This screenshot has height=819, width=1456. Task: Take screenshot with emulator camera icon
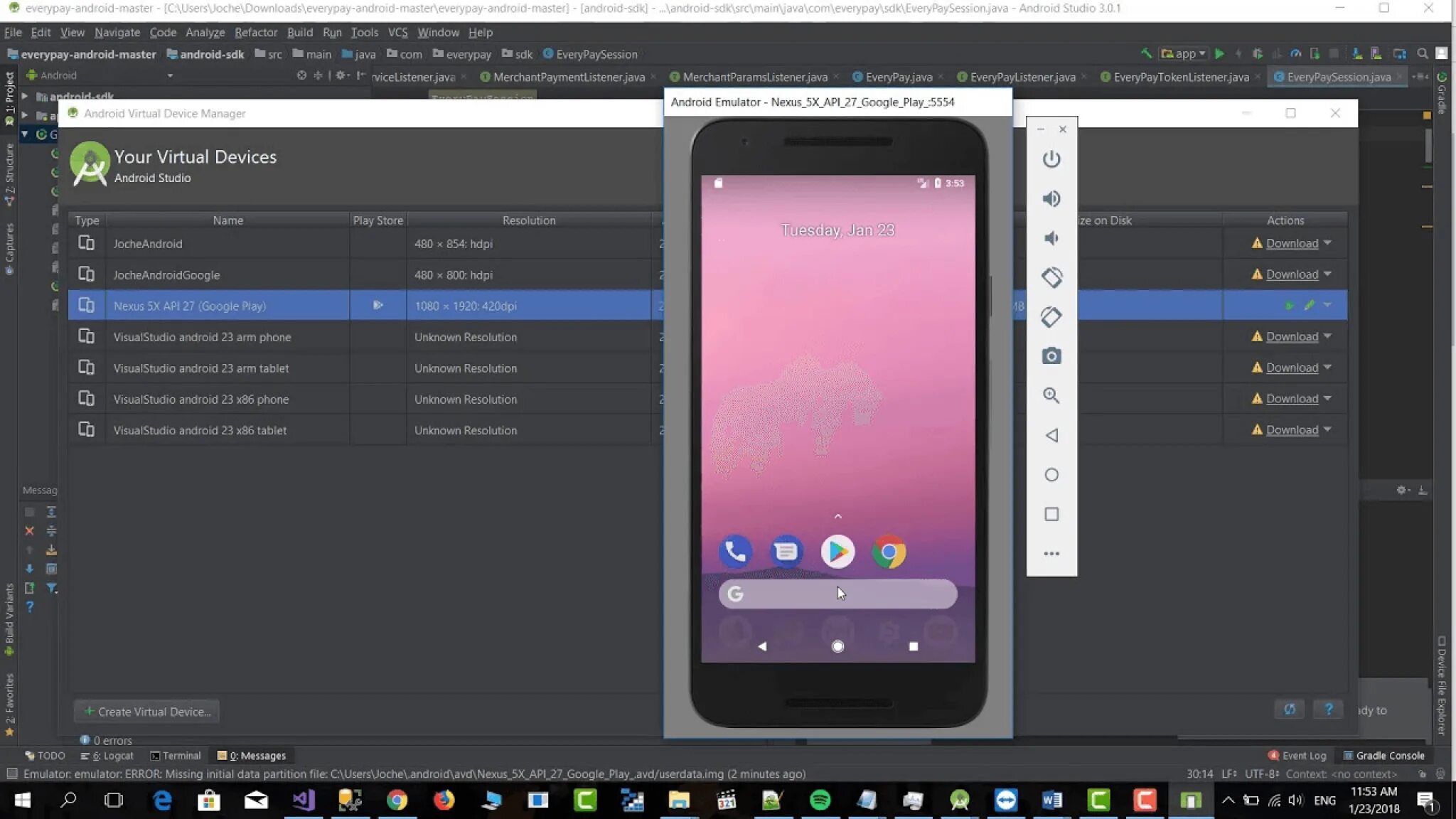pos(1051,356)
